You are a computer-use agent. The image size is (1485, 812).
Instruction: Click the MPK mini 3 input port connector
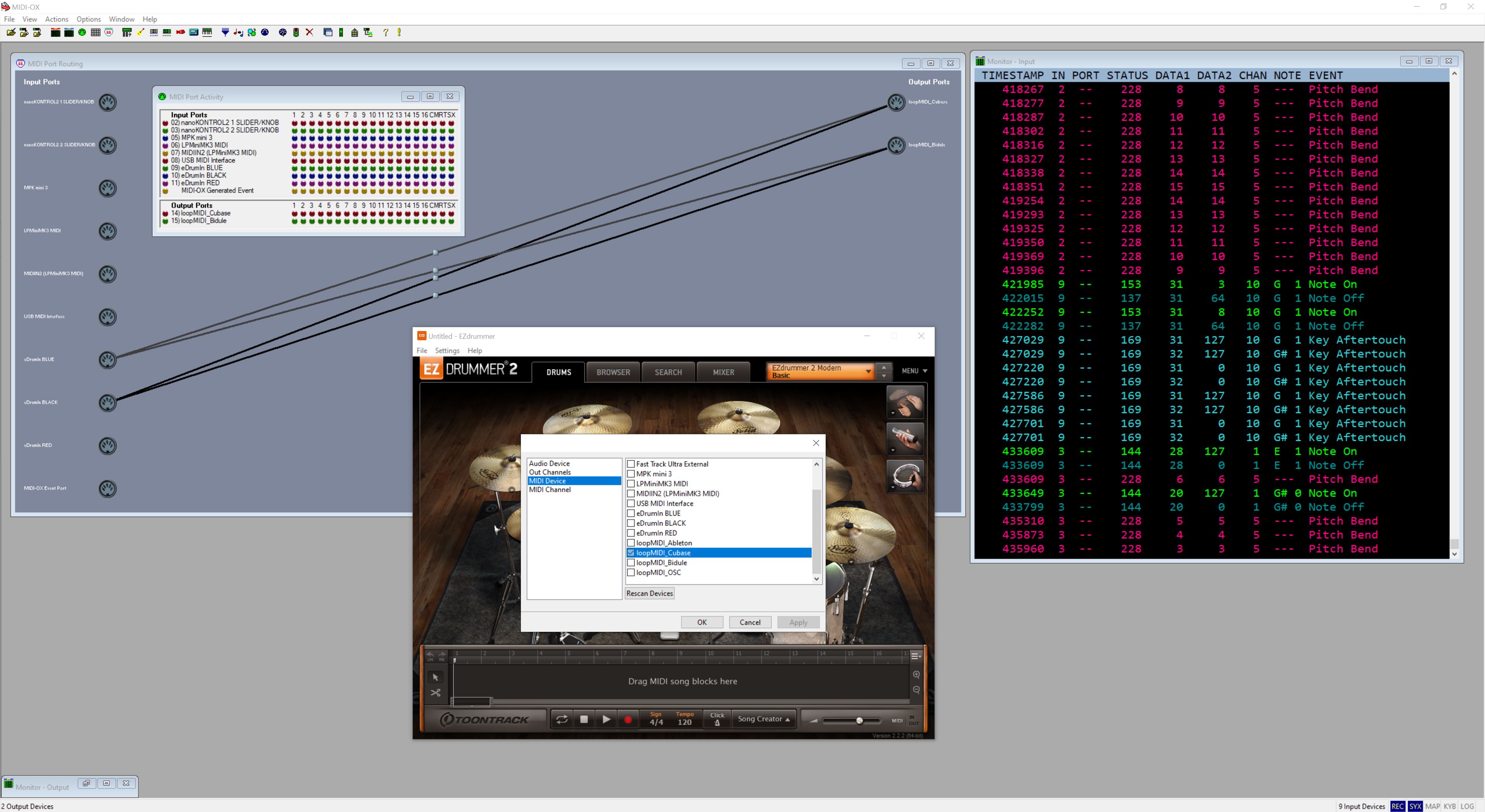click(107, 188)
